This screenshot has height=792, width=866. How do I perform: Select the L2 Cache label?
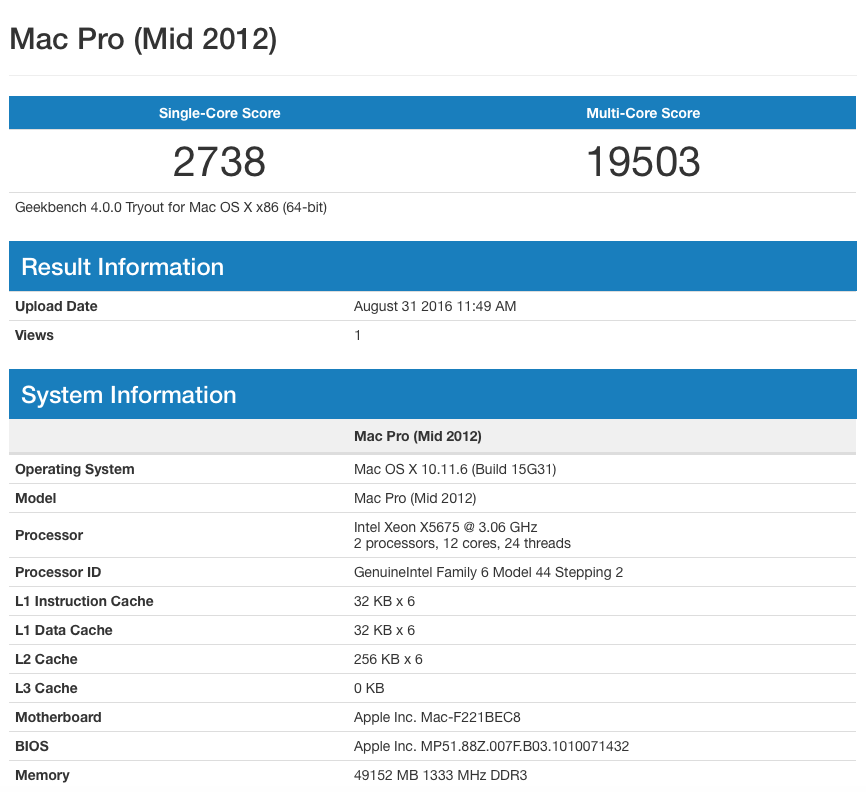pos(46,659)
